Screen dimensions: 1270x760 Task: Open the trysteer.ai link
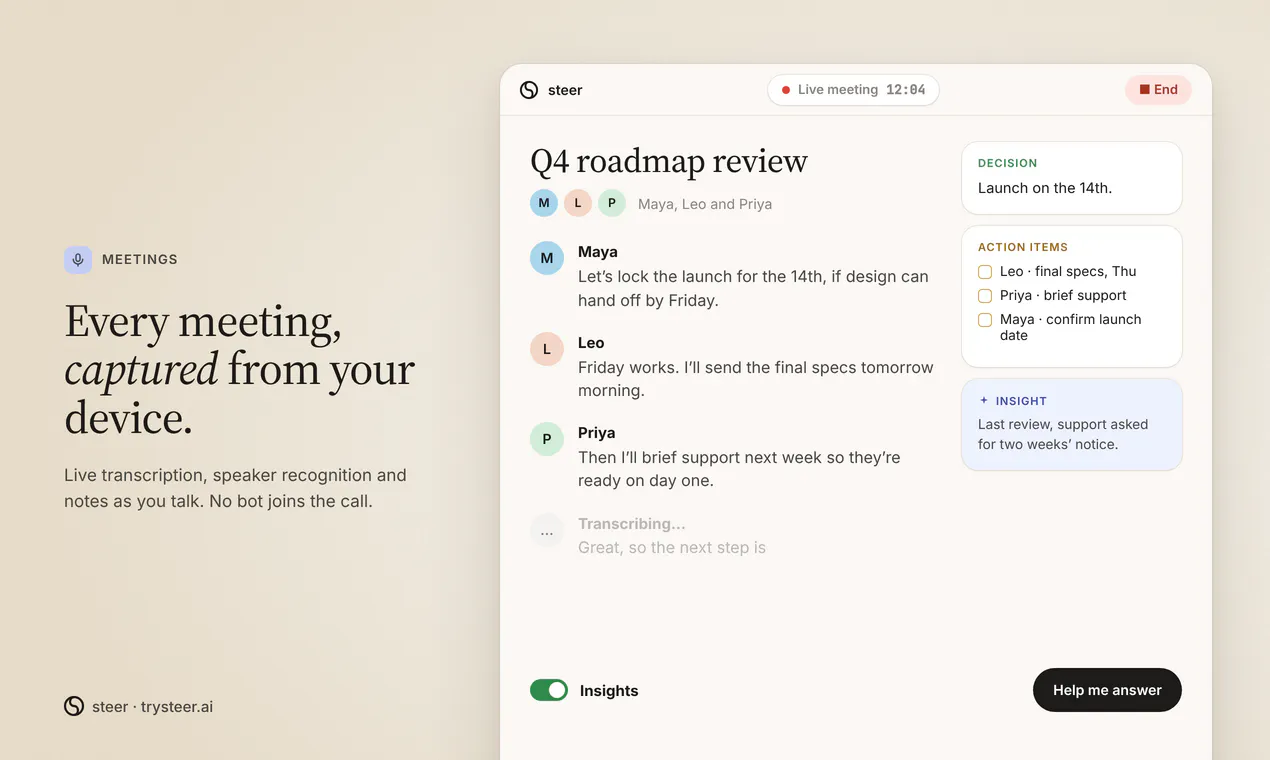point(177,707)
